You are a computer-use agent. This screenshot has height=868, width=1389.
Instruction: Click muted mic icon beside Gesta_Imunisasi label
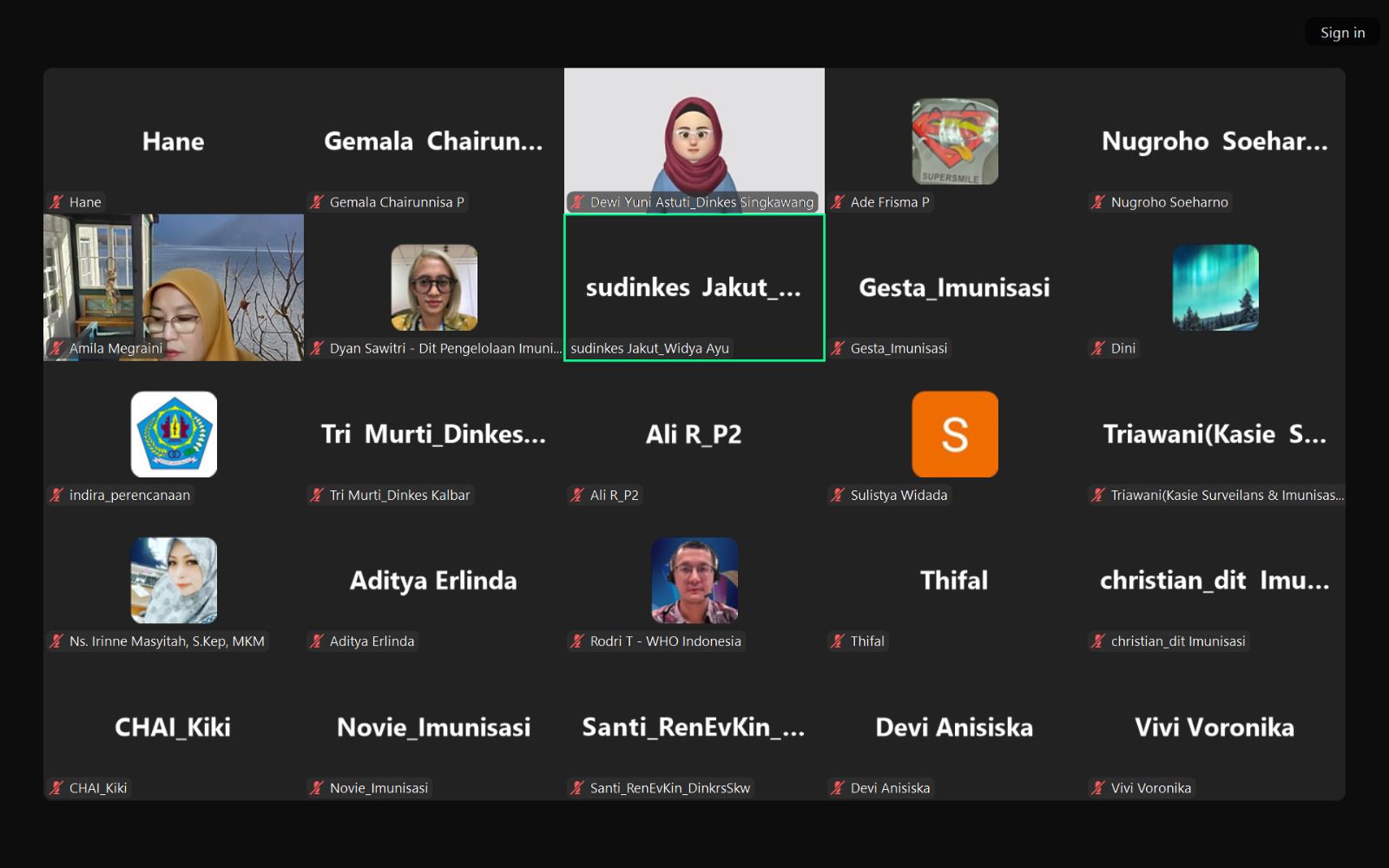(839, 348)
